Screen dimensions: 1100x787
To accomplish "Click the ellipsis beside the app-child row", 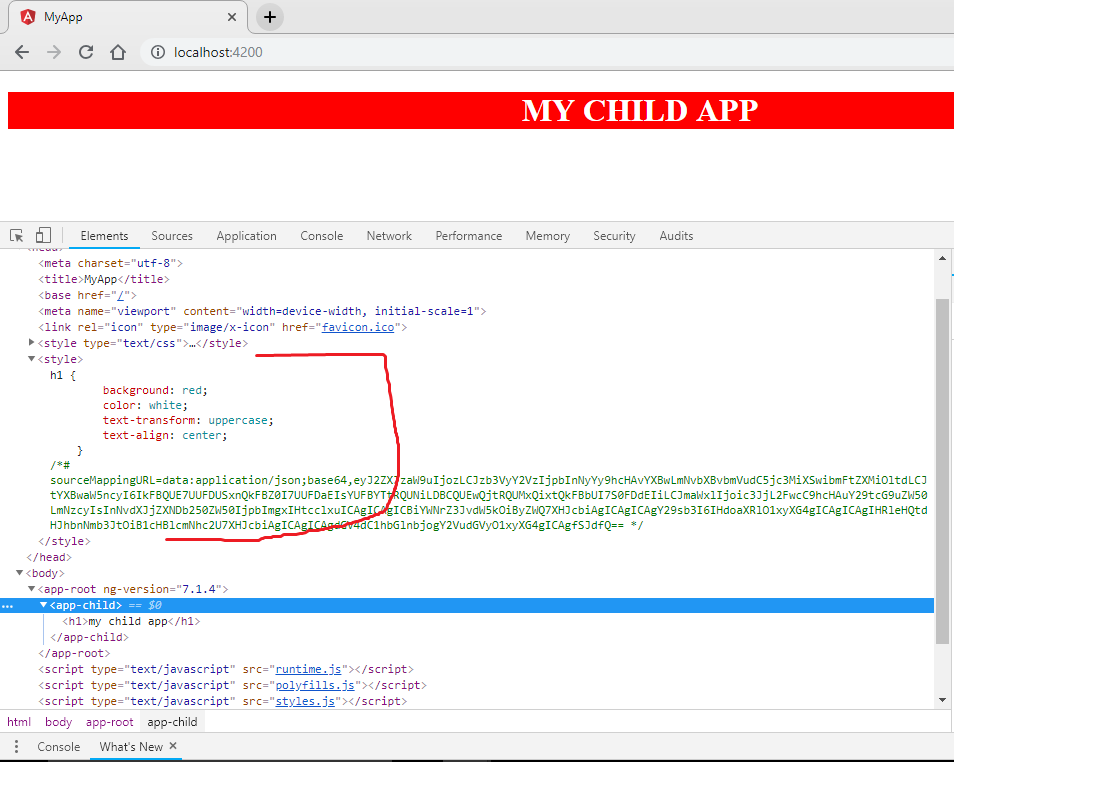I will [x=8, y=605].
